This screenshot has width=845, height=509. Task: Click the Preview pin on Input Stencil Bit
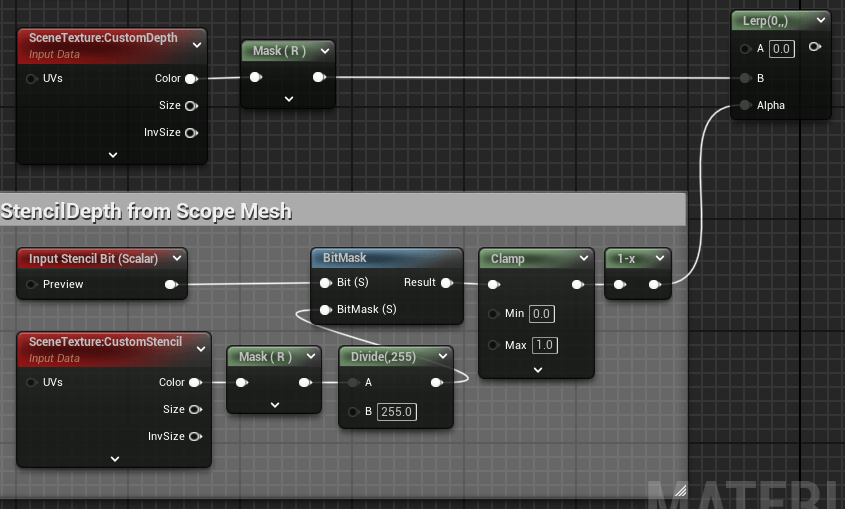click(x=31, y=284)
